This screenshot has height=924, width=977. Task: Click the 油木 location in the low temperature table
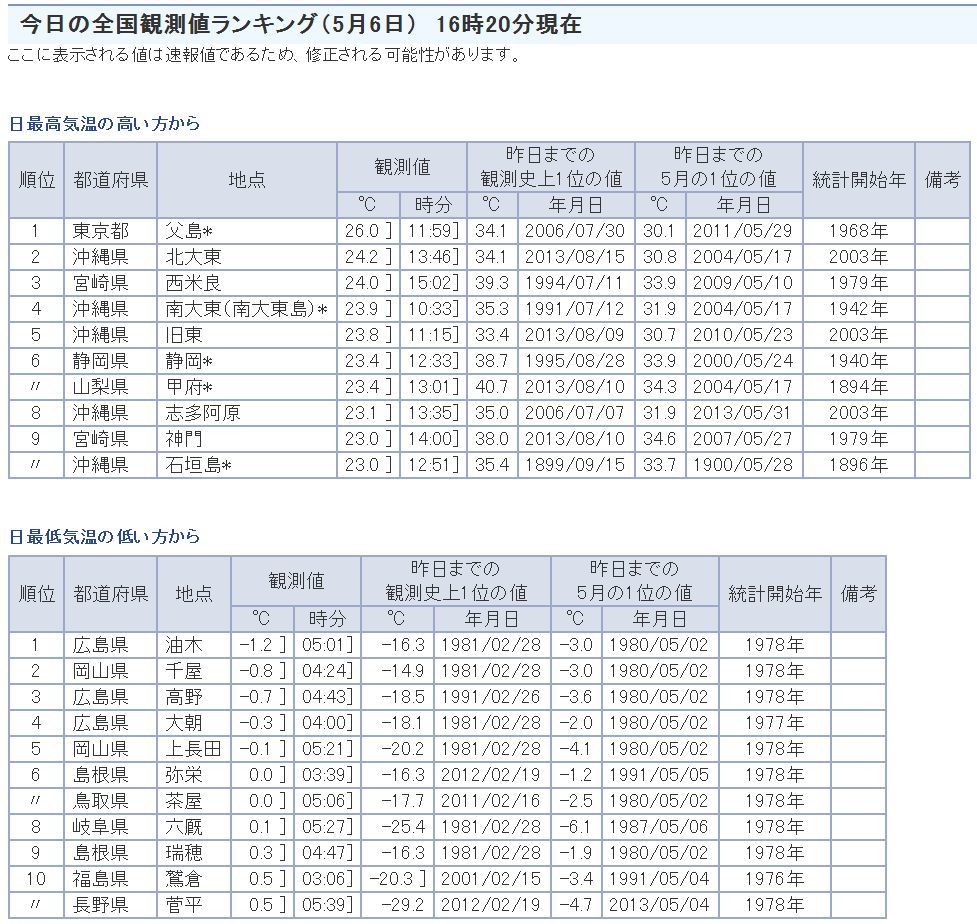click(x=183, y=645)
